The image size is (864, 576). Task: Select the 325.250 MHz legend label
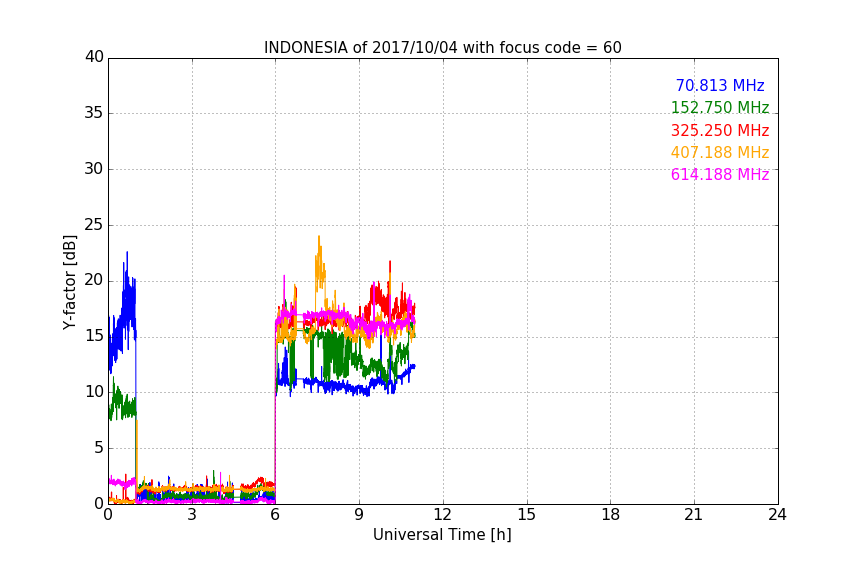click(720, 131)
